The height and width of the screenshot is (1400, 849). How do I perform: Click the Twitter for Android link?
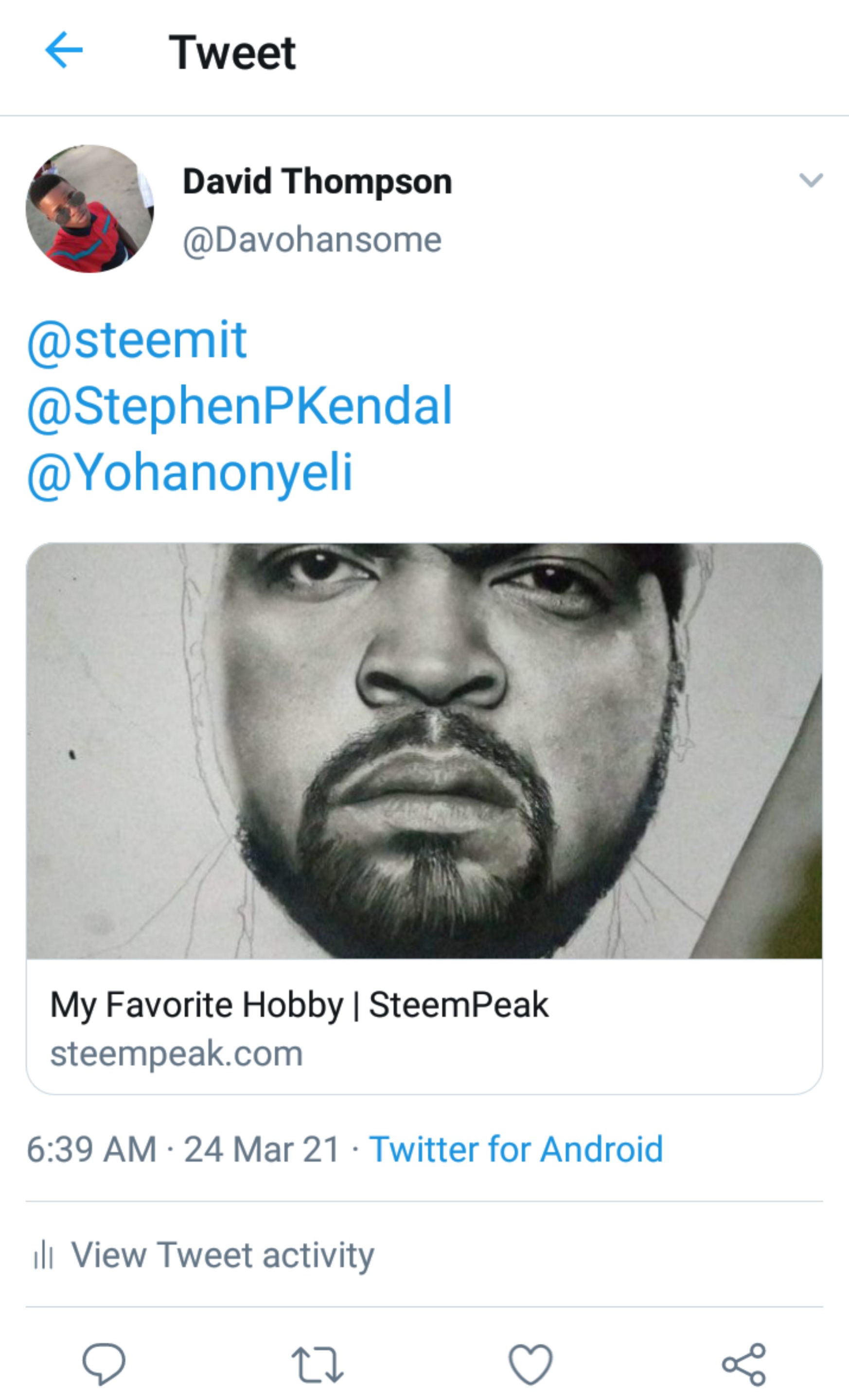click(x=516, y=1149)
